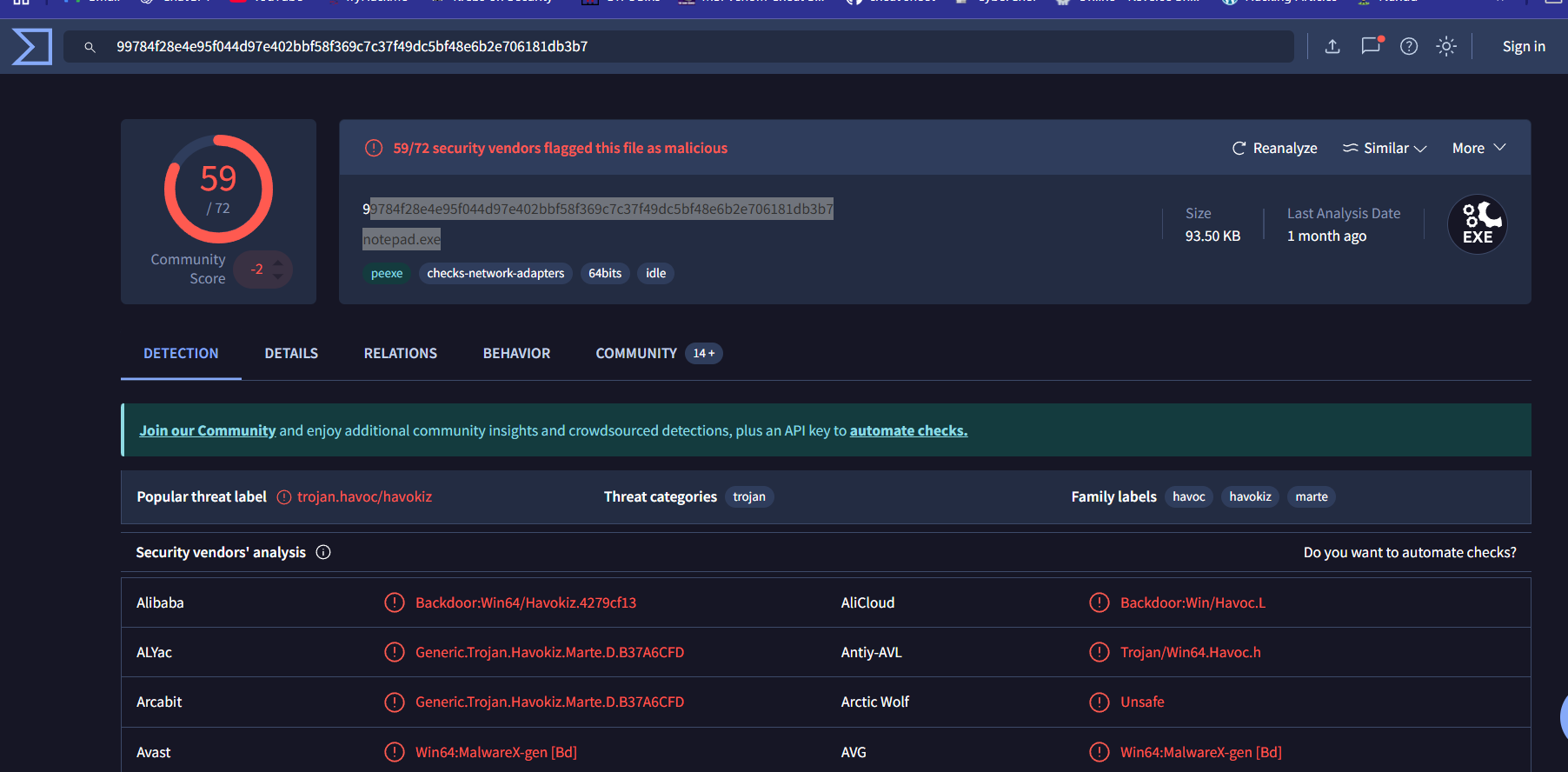Click alert icon in the ALYac row
Viewport: 1568px width, 772px height.
coord(395,652)
